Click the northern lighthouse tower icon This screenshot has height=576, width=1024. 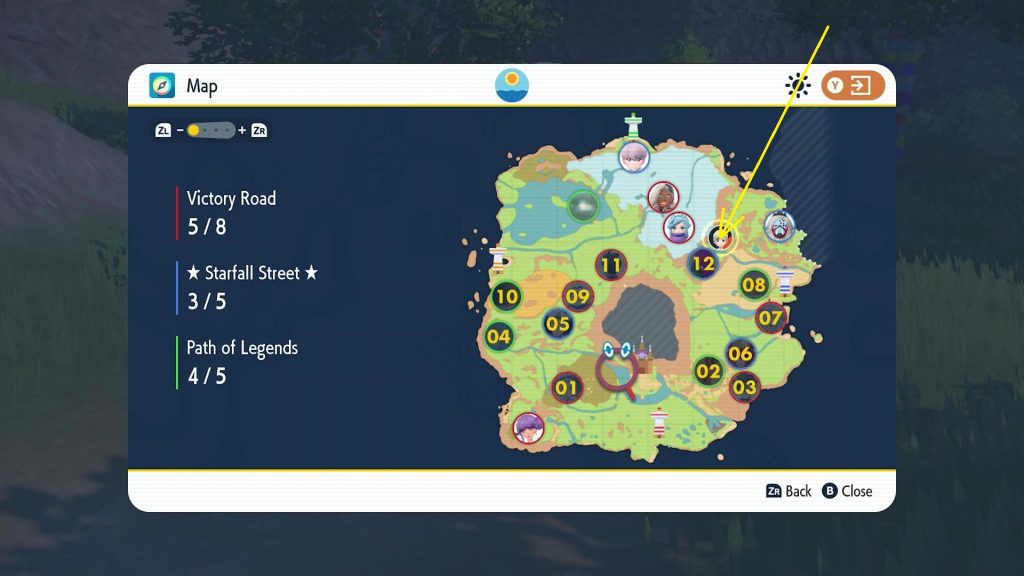633,125
